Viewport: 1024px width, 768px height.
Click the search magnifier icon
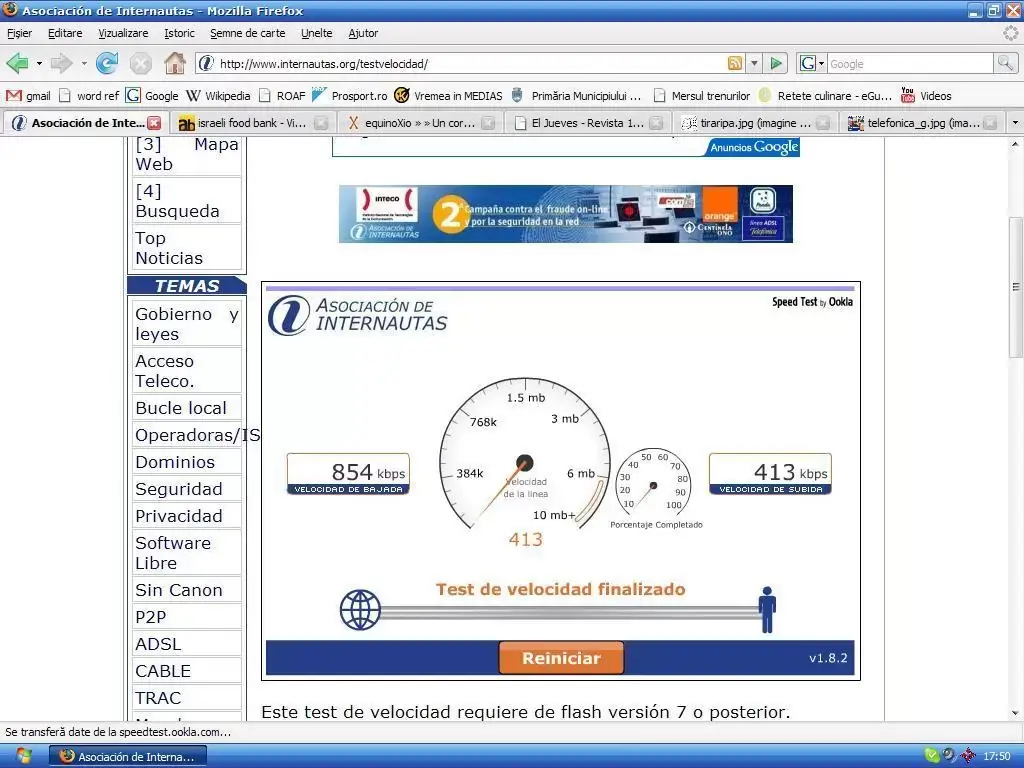pos(1005,63)
